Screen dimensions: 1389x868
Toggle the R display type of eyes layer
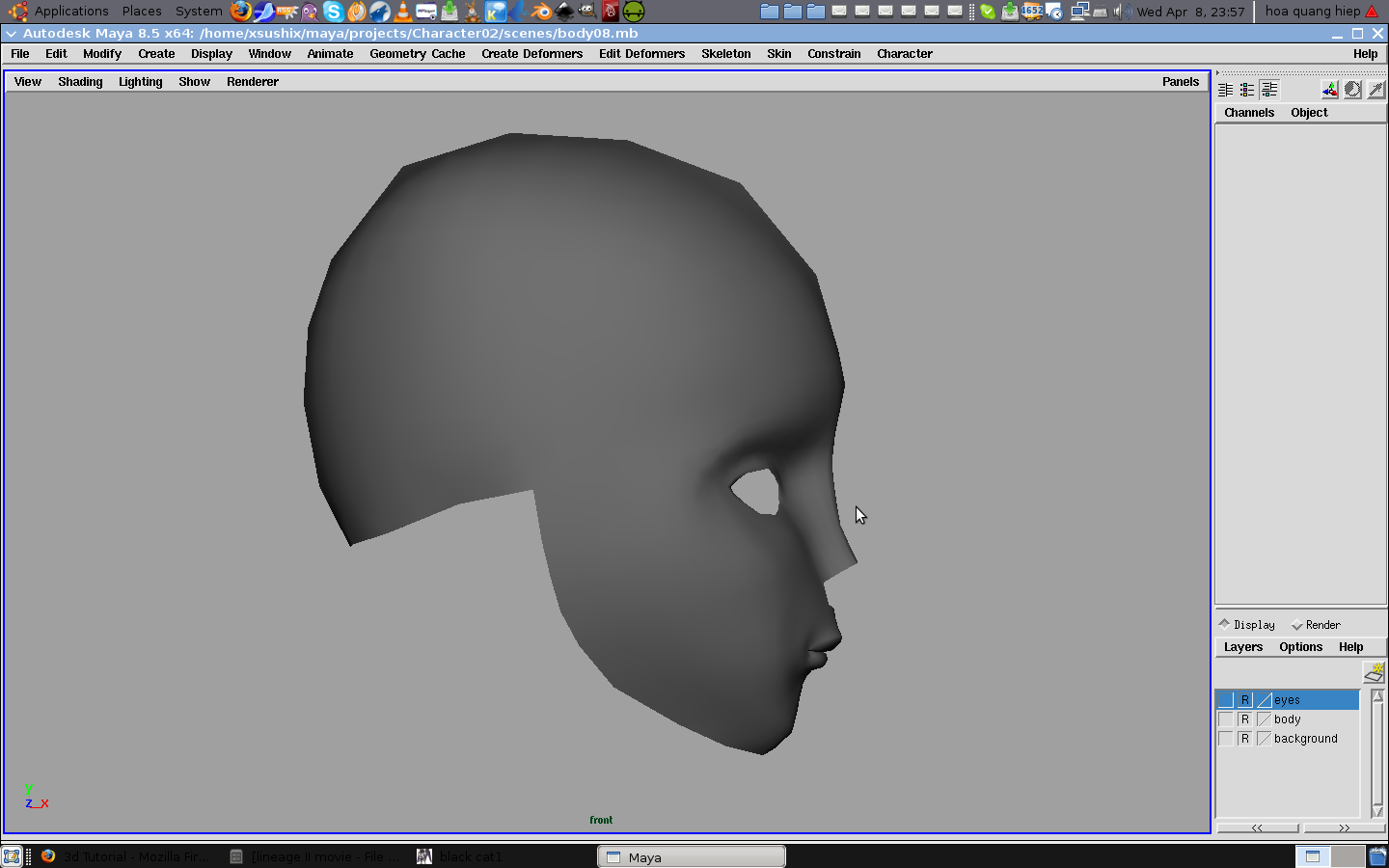[x=1244, y=700]
